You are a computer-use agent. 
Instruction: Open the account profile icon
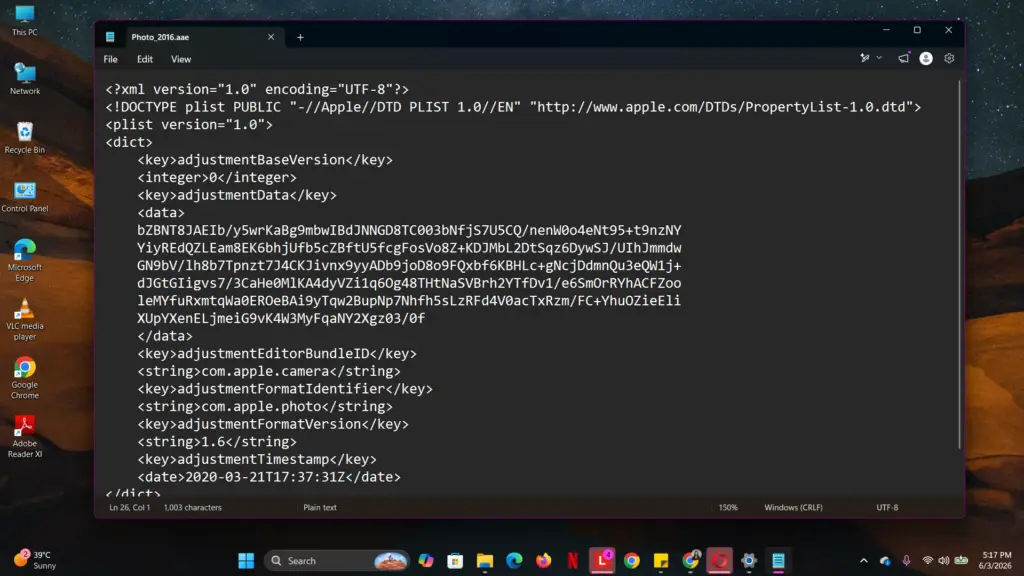[926, 58]
